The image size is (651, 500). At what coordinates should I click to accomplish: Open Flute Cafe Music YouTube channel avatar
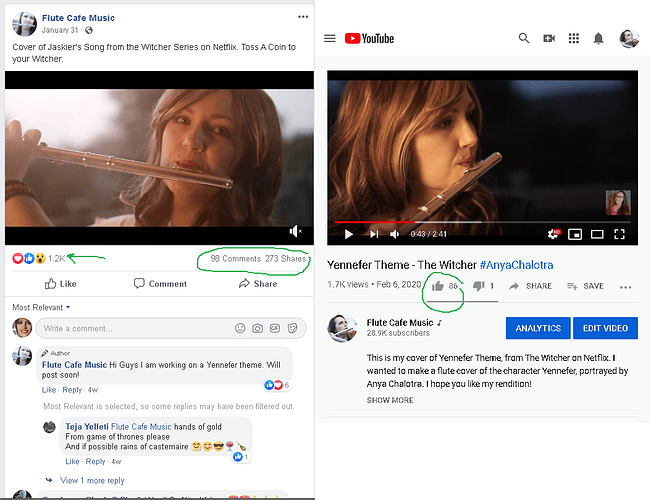point(342,328)
